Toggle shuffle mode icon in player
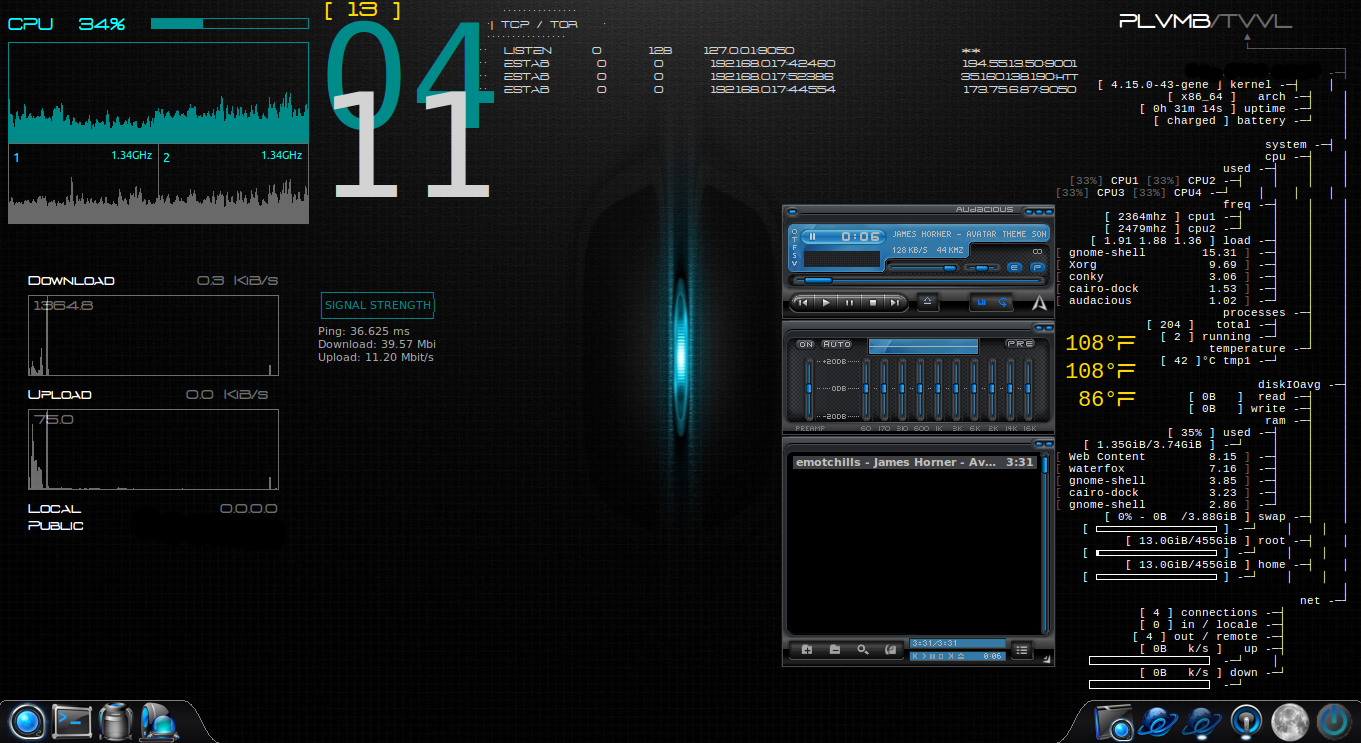Viewport: 1361px width, 743px height. [981, 302]
